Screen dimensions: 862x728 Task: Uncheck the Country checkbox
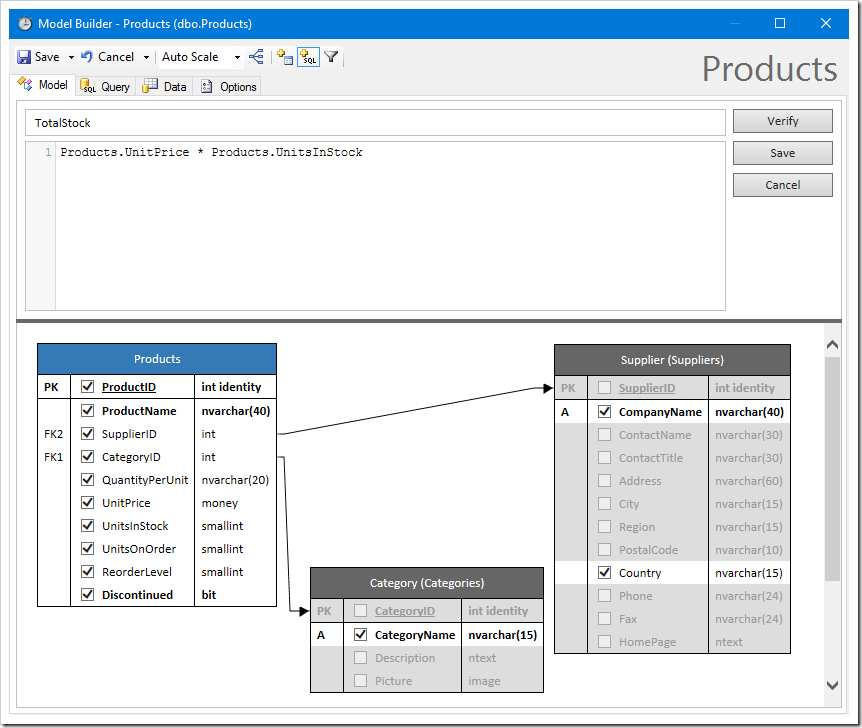pyautogui.click(x=604, y=572)
